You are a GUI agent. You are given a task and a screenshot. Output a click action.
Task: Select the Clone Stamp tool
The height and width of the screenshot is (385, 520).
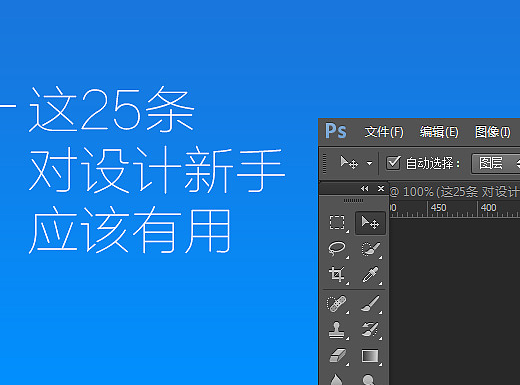pyautogui.click(x=337, y=330)
